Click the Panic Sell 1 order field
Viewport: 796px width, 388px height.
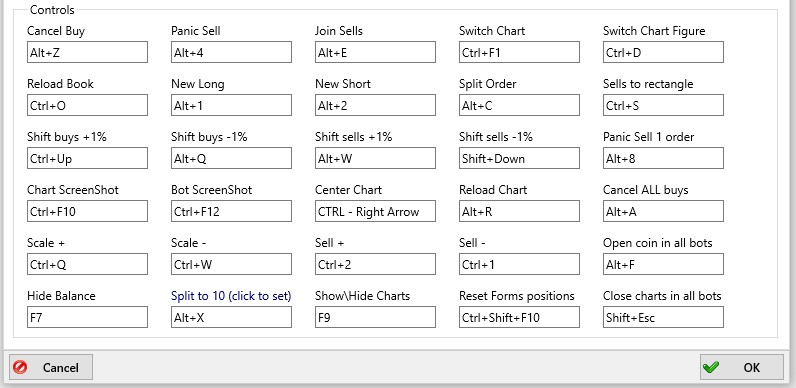664,158
